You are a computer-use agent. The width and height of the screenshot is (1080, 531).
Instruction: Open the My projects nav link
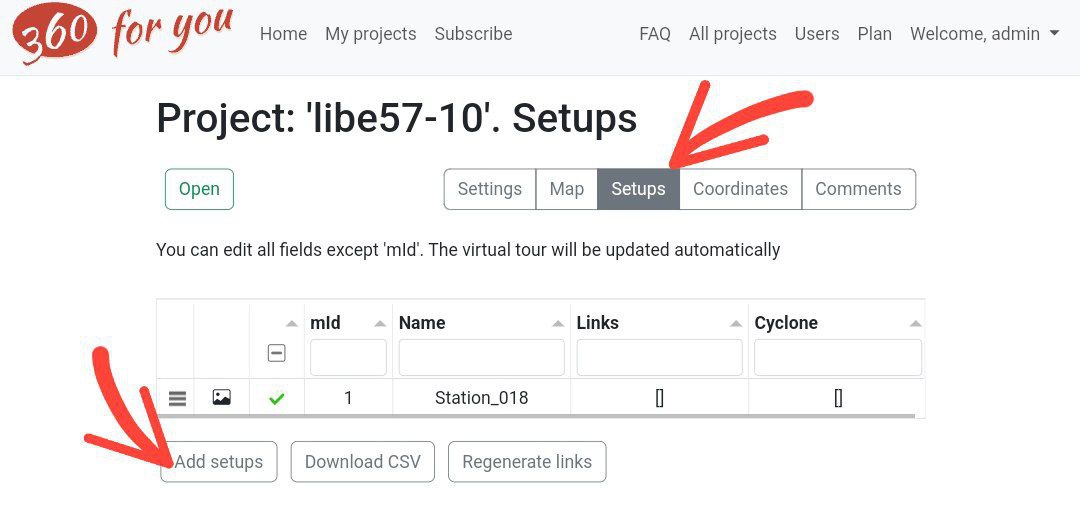click(x=370, y=34)
